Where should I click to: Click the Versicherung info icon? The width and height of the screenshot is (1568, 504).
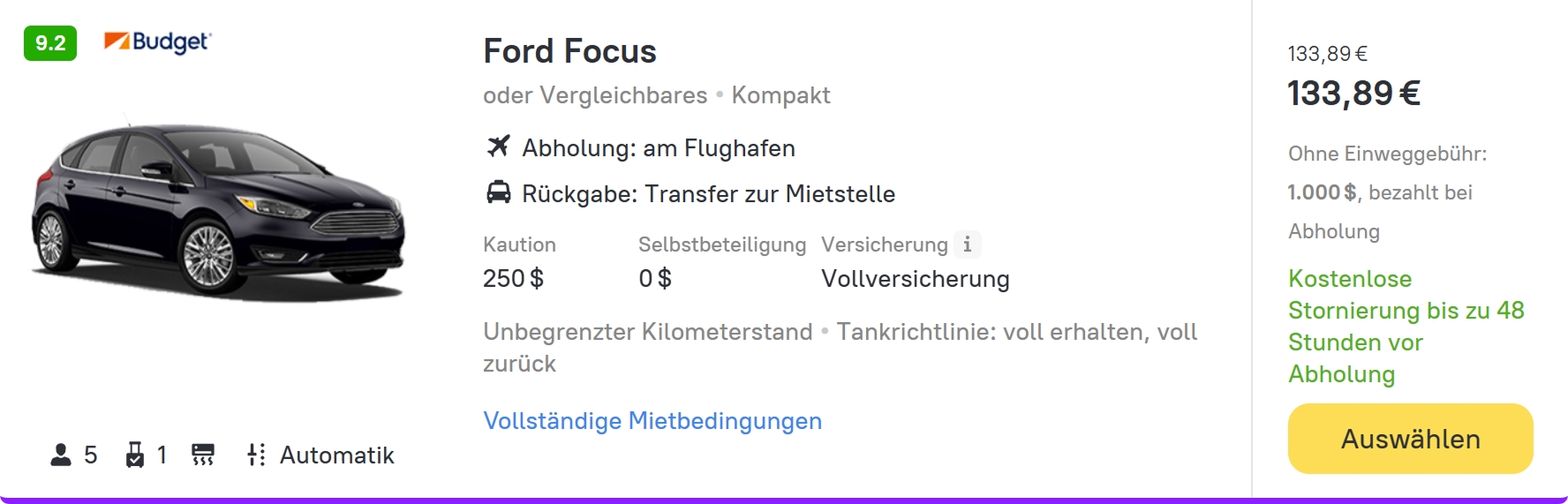click(x=967, y=244)
